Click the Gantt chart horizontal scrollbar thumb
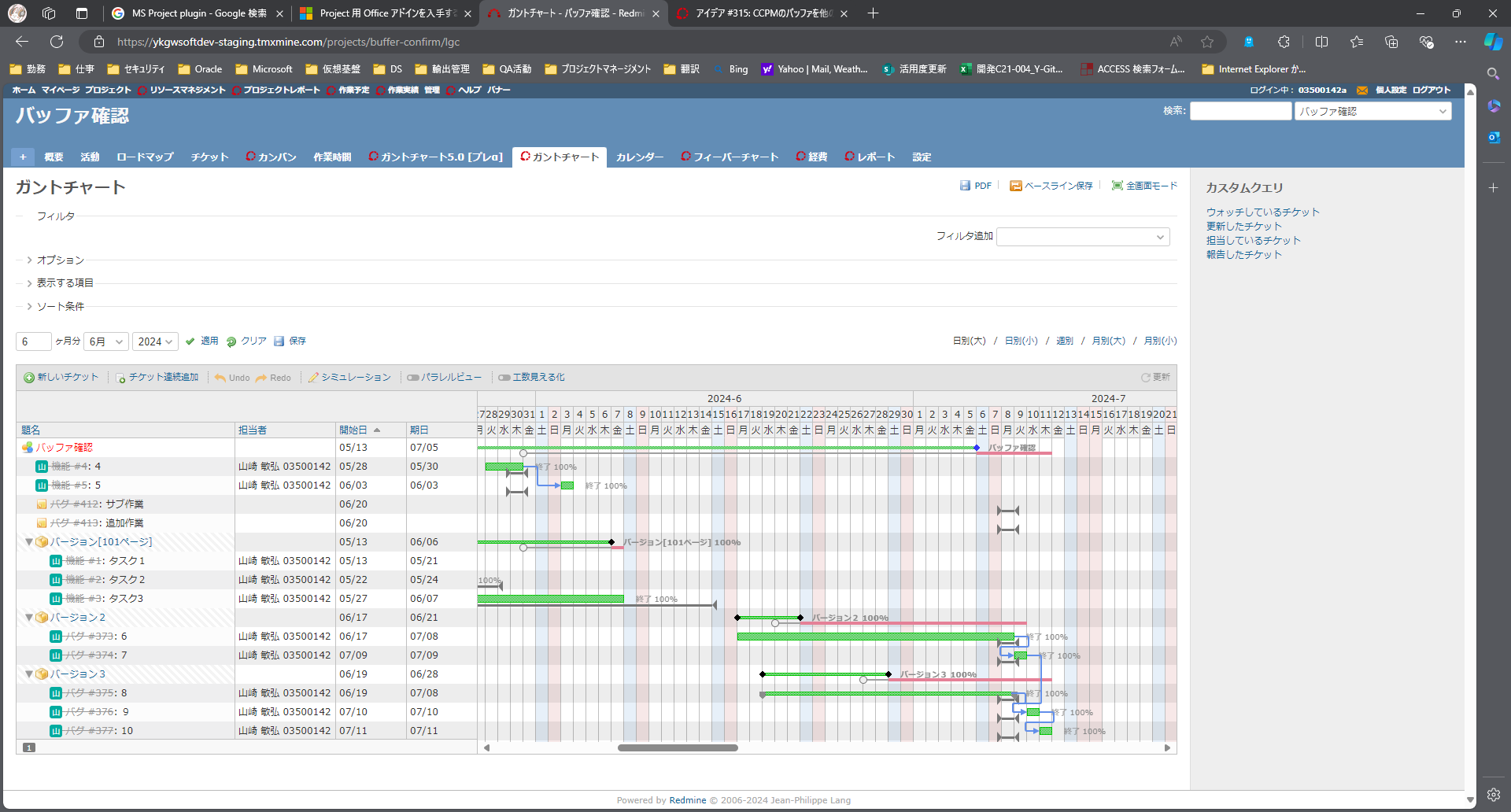Viewport: 1511px width, 812px height. pos(678,748)
